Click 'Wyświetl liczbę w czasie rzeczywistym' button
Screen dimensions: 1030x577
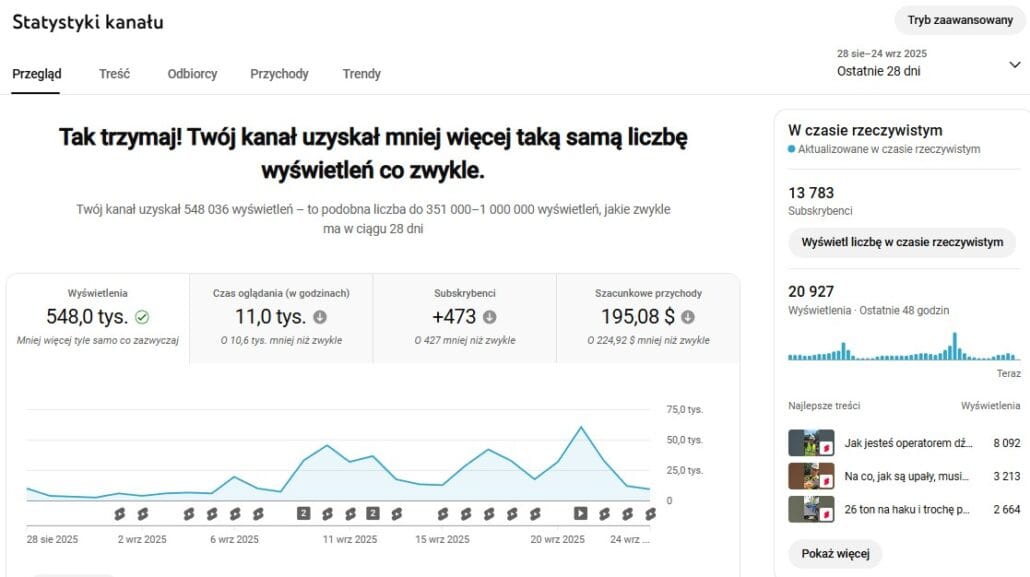click(901, 243)
